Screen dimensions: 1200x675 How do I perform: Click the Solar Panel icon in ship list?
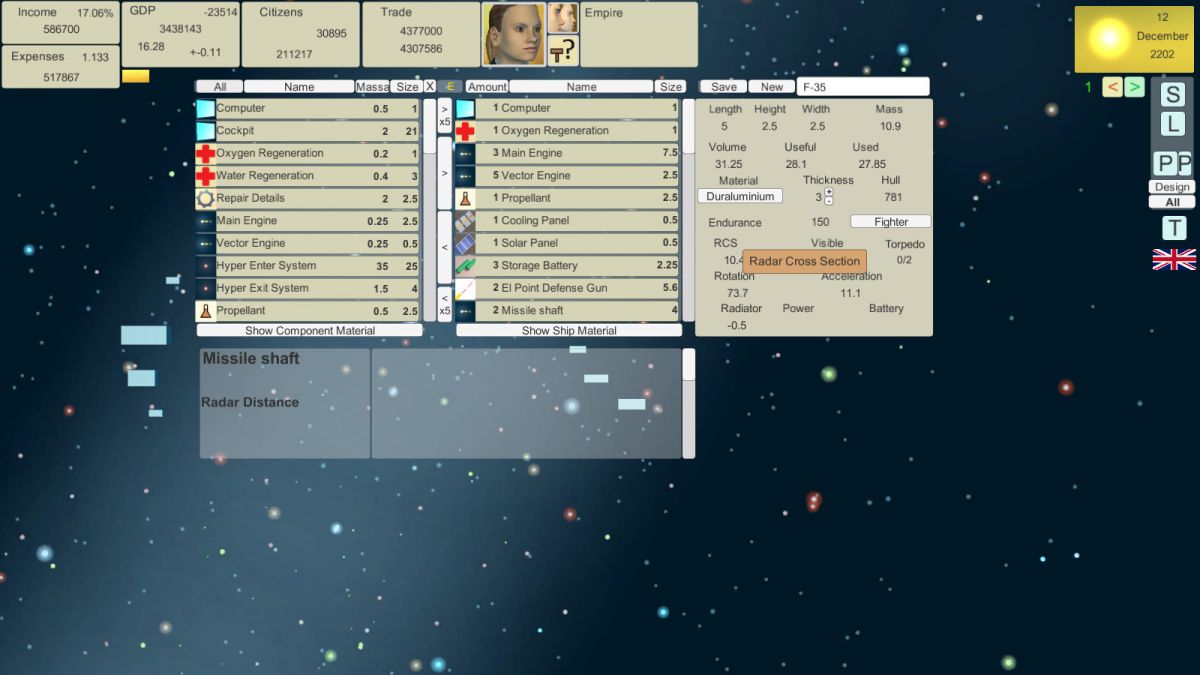click(465, 243)
